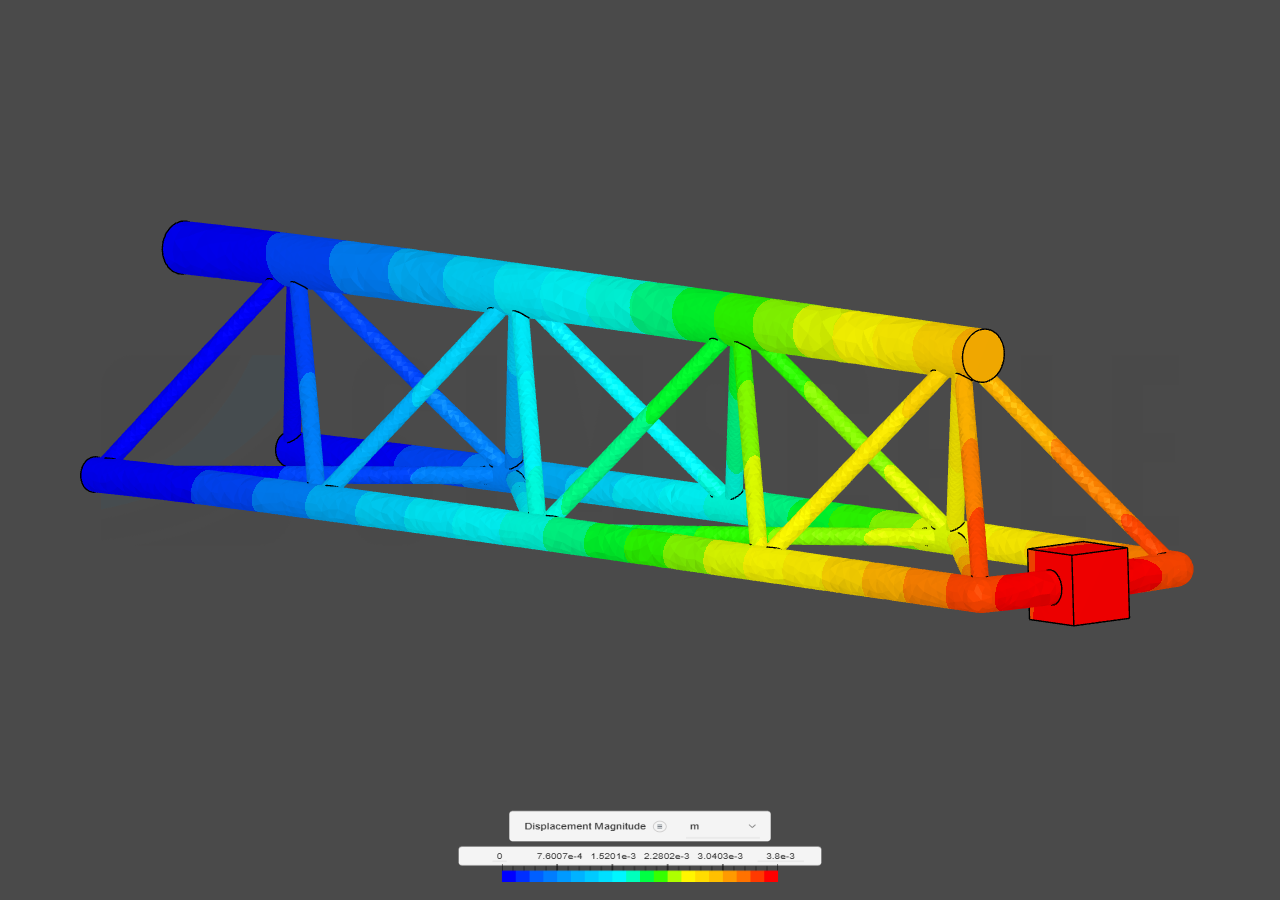Screen dimensions: 1280x900
Task: Edit the minimum legend value 0
Action: coord(498,856)
